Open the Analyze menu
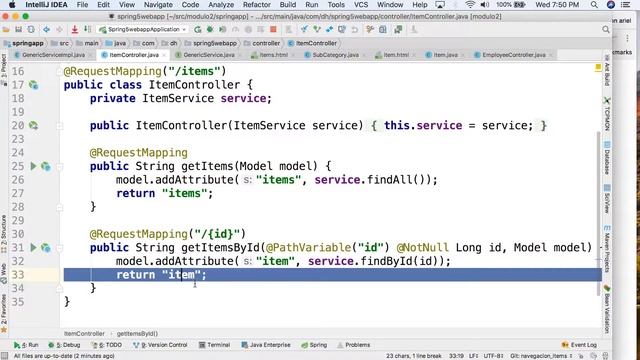The height and width of the screenshot is (360, 640). [221, 5]
